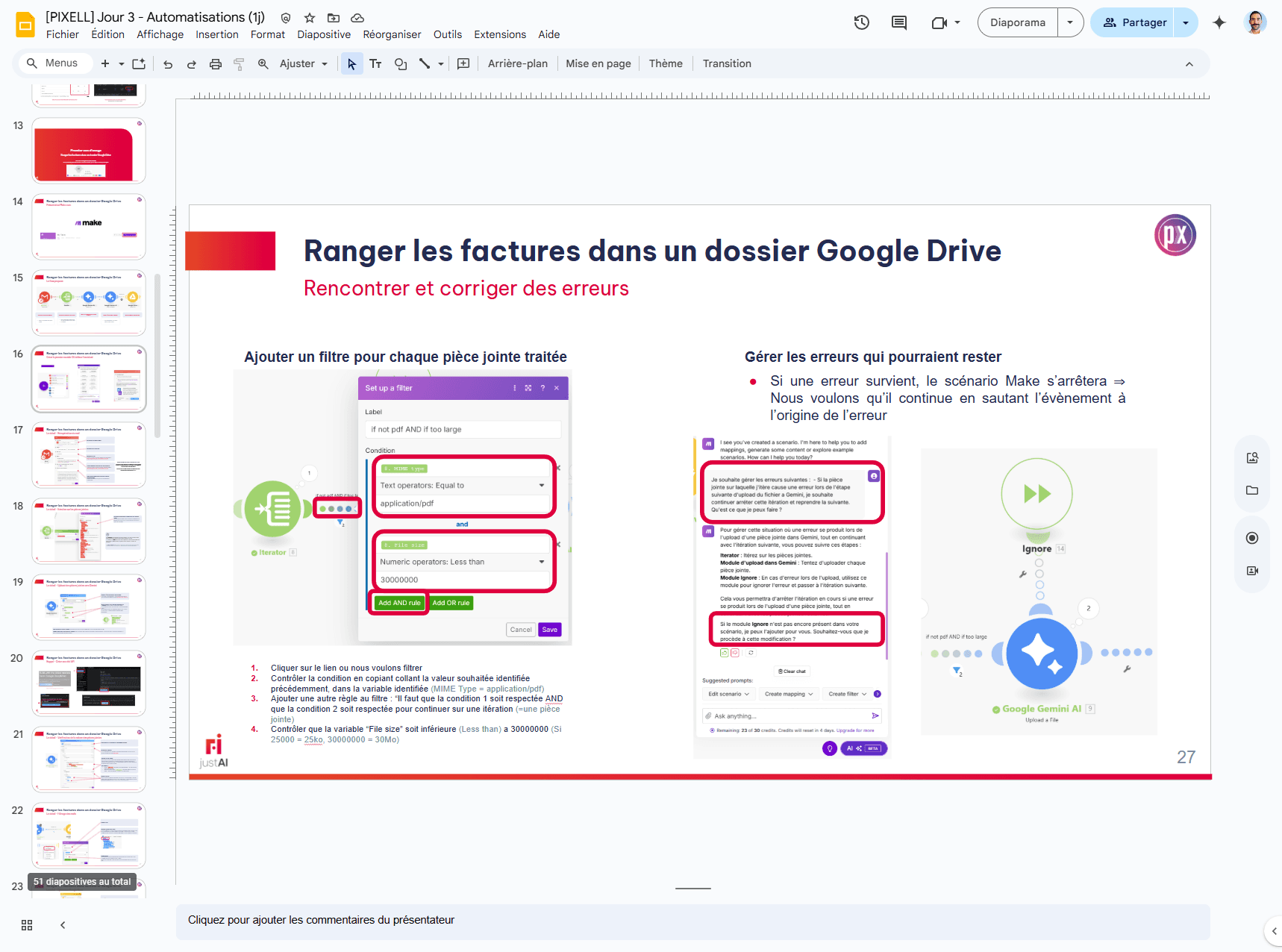Select slide 13 red thumbnail
This screenshot has height=952, width=1282.
pyautogui.click(x=89, y=150)
